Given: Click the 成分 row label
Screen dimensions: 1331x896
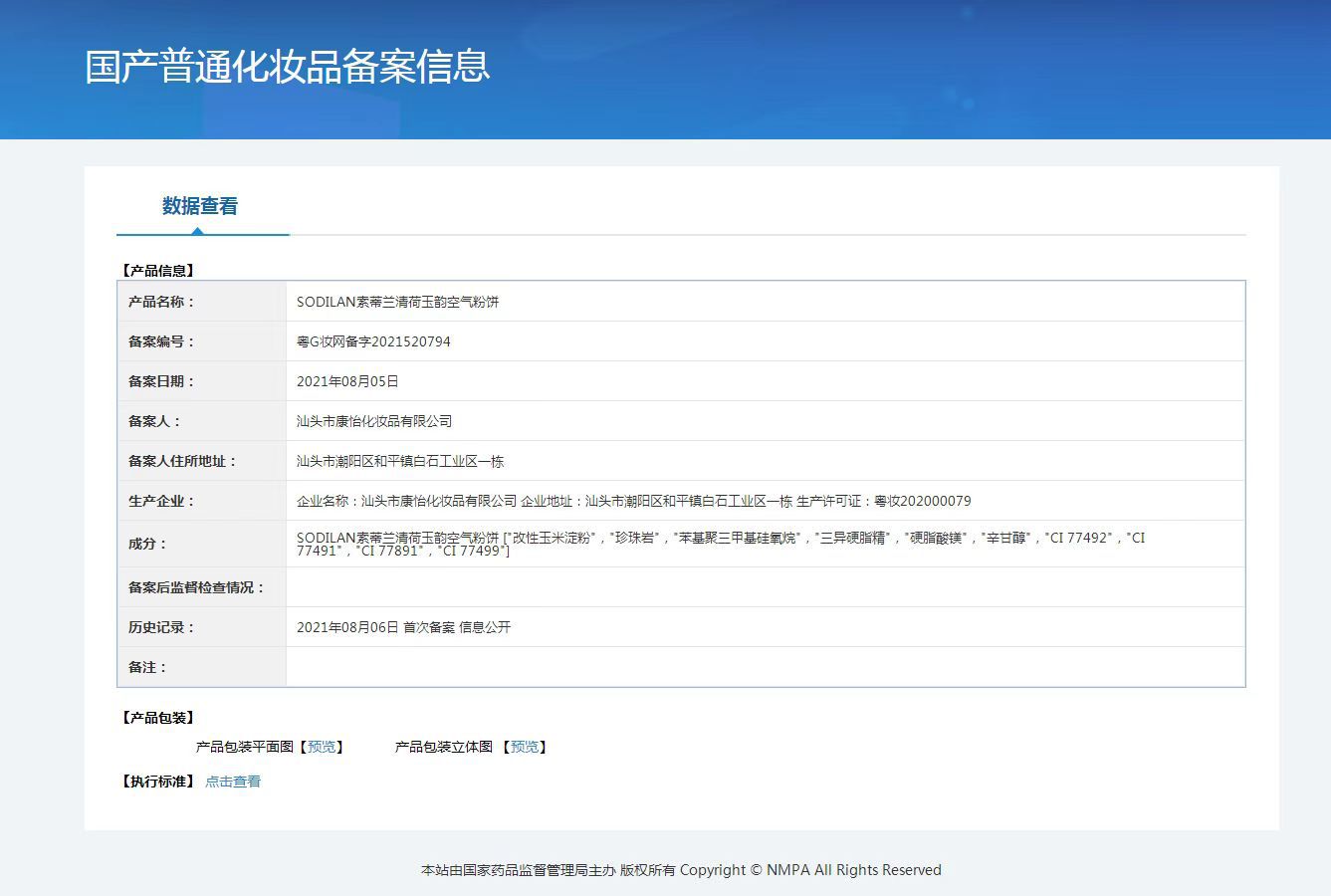Looking at the screenshot, I should click(147, 544).
